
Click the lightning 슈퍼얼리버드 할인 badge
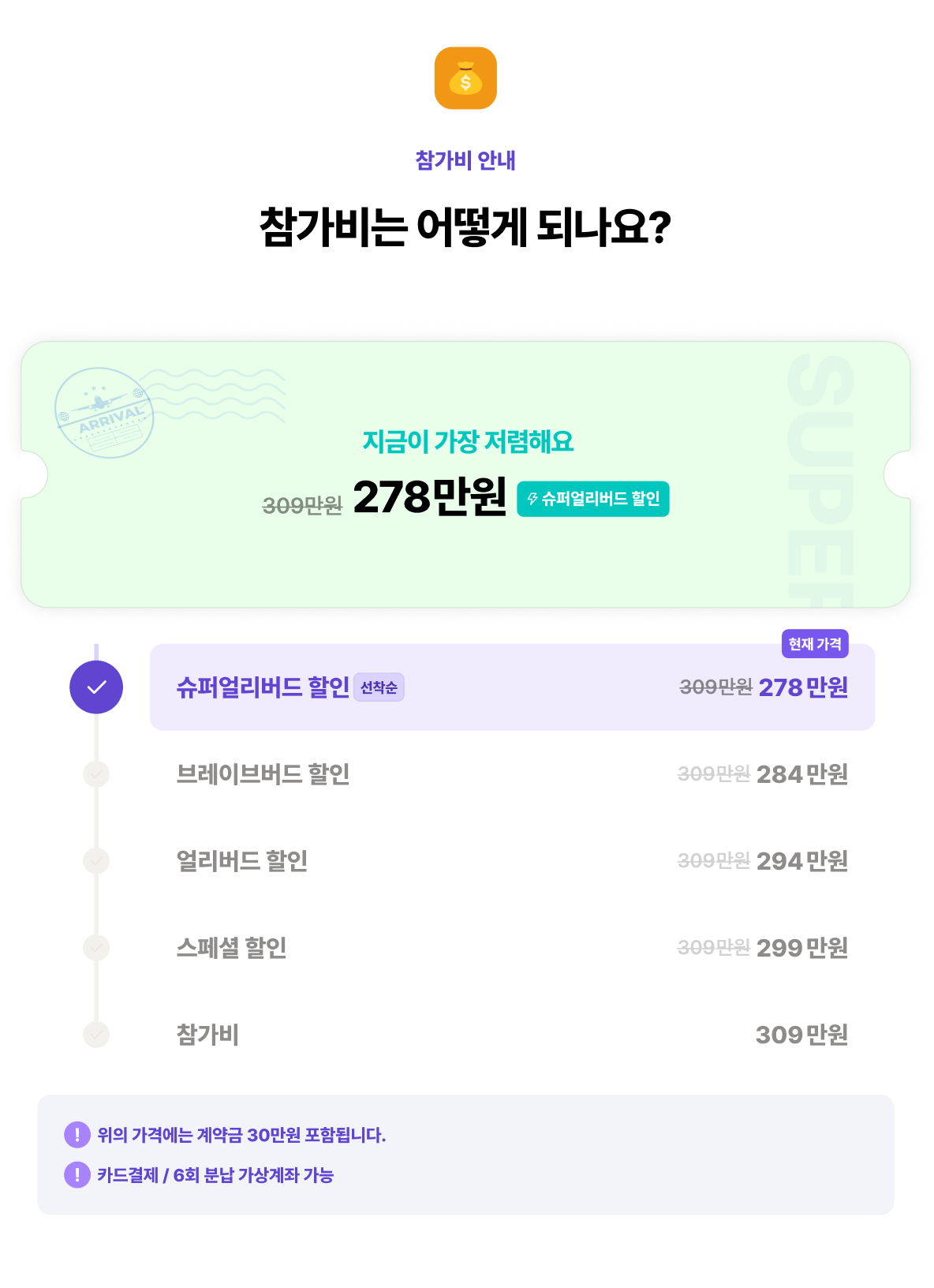tap(593, 499)
